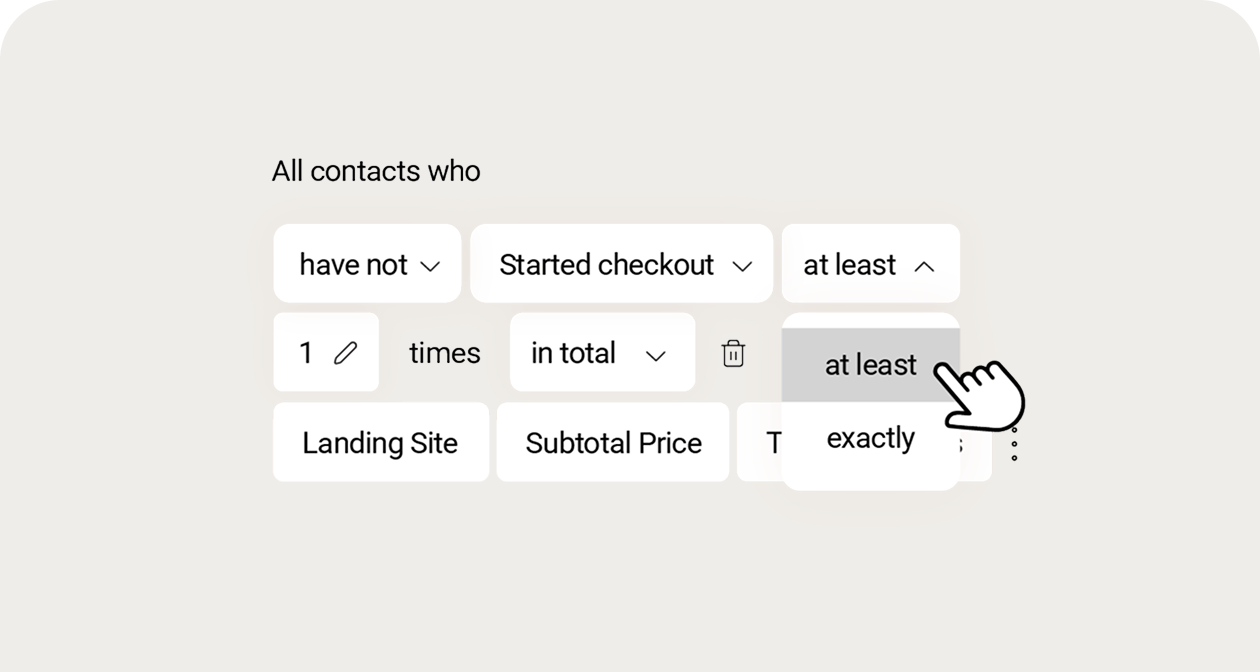The width and height of the screenshot is (1260, 672).
Task: Click the down chevron beside "Started checkout"
Action: 742,266
